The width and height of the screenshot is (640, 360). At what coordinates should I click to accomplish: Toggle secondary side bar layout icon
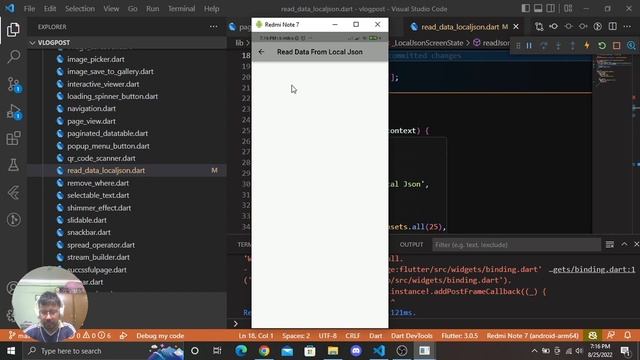tap(551, 9)
